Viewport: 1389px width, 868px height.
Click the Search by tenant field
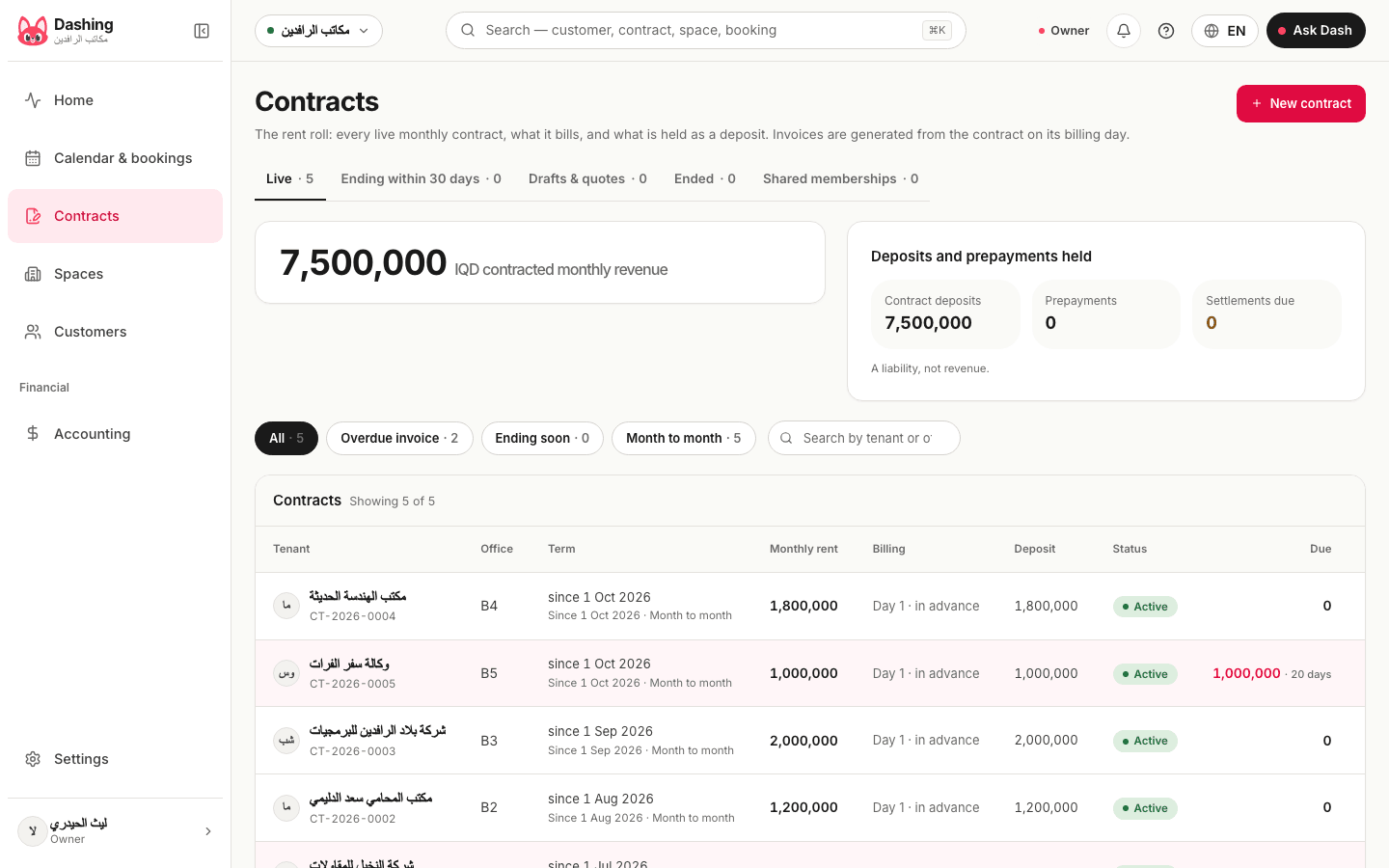pos(864,438)
